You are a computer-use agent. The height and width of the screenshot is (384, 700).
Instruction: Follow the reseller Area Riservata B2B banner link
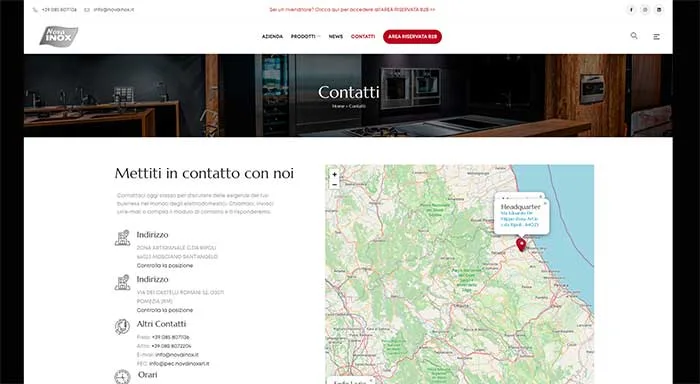tap(352, 9)
